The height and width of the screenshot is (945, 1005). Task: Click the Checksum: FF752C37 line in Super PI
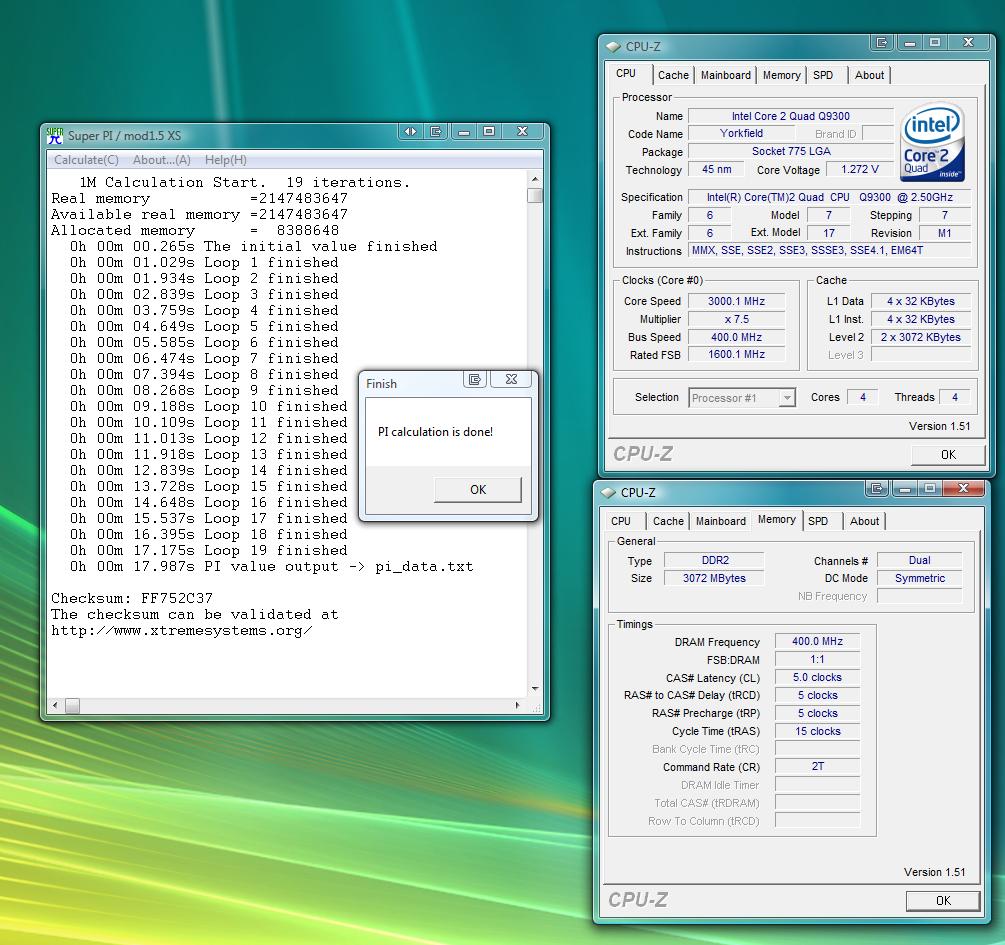(131, 599)
